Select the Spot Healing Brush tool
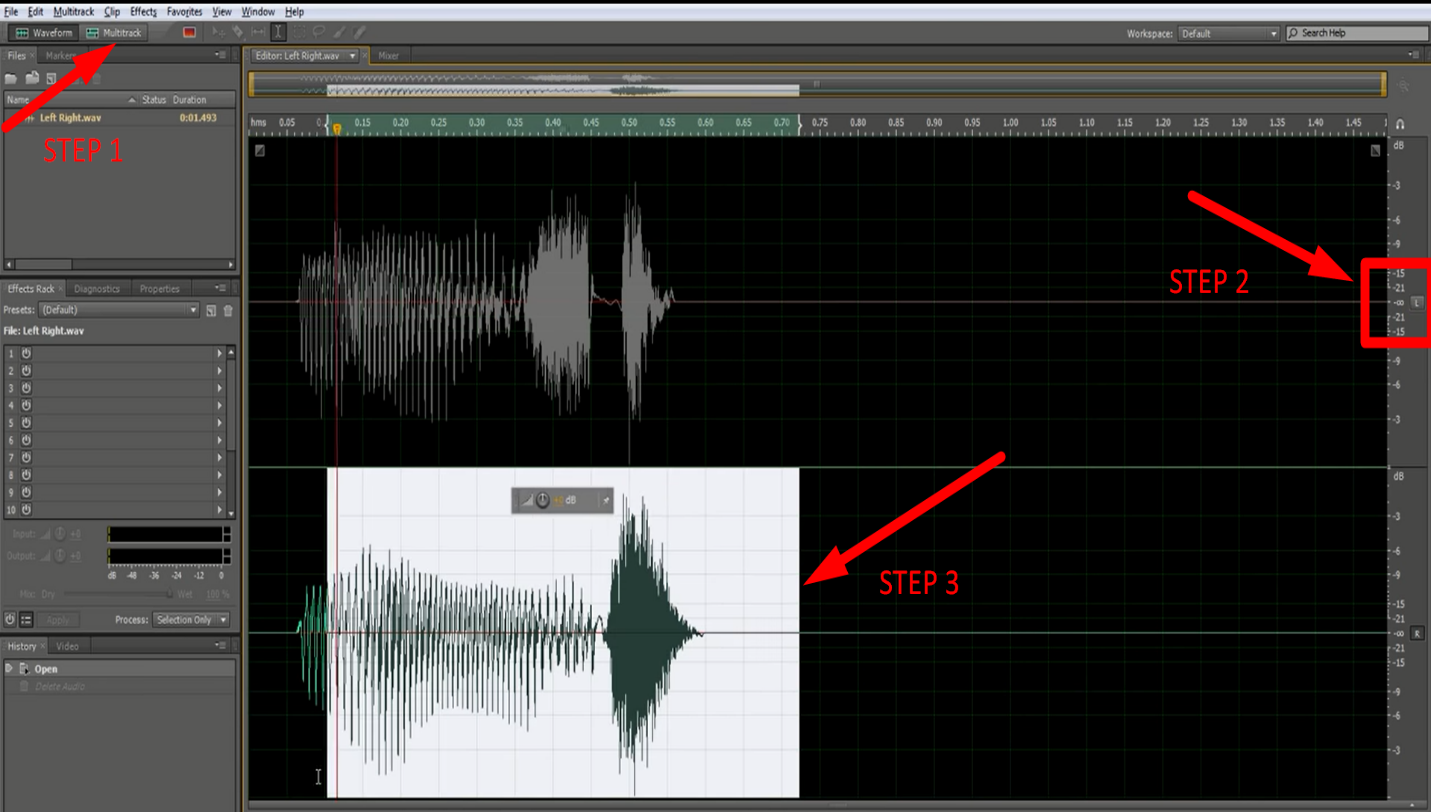This screenshot has width=1431, height=812. click(358, 32)
